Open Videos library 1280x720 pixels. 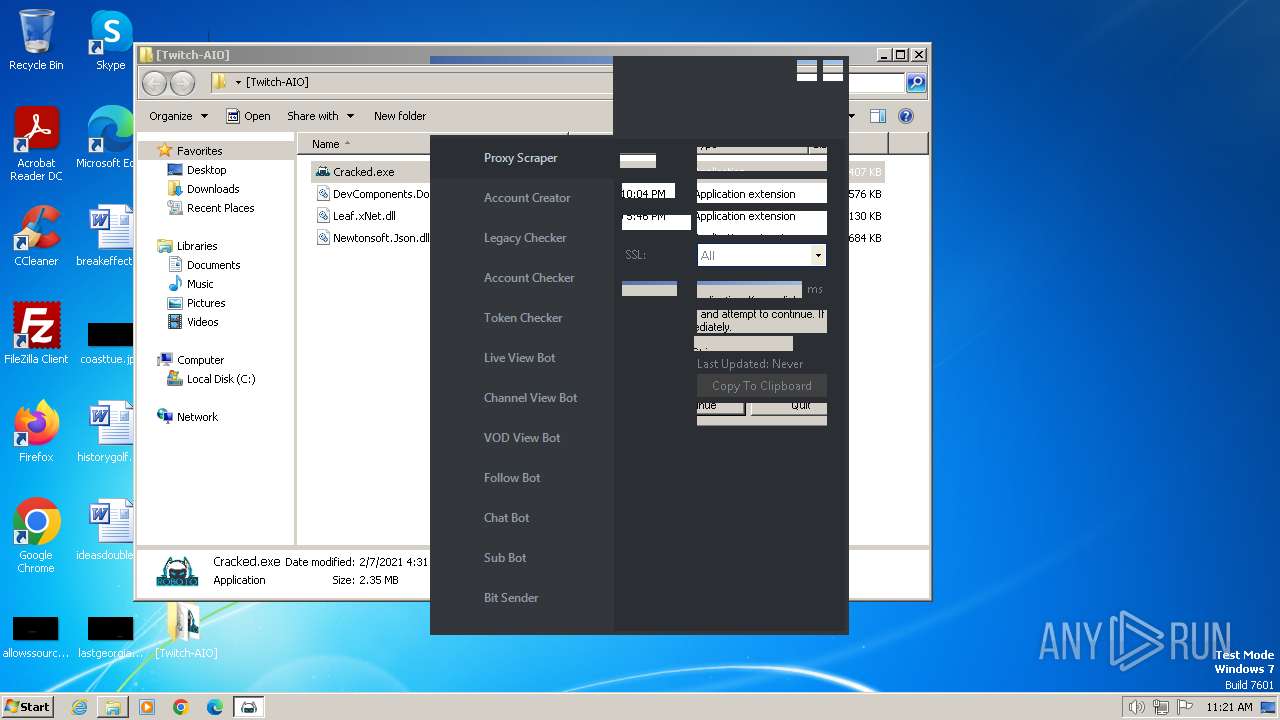202,322
